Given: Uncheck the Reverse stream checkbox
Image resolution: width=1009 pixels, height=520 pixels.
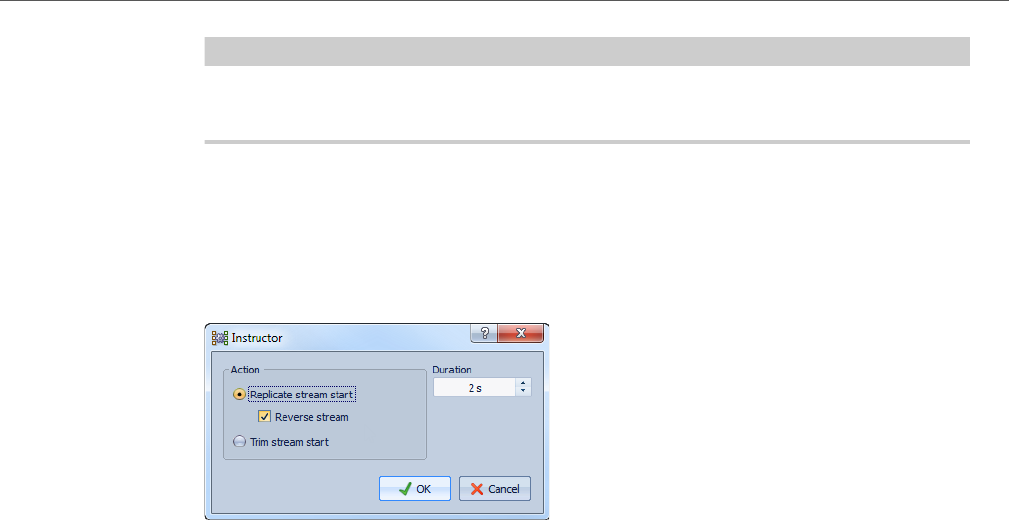Looking at the screenshot, I should (264, 416).
